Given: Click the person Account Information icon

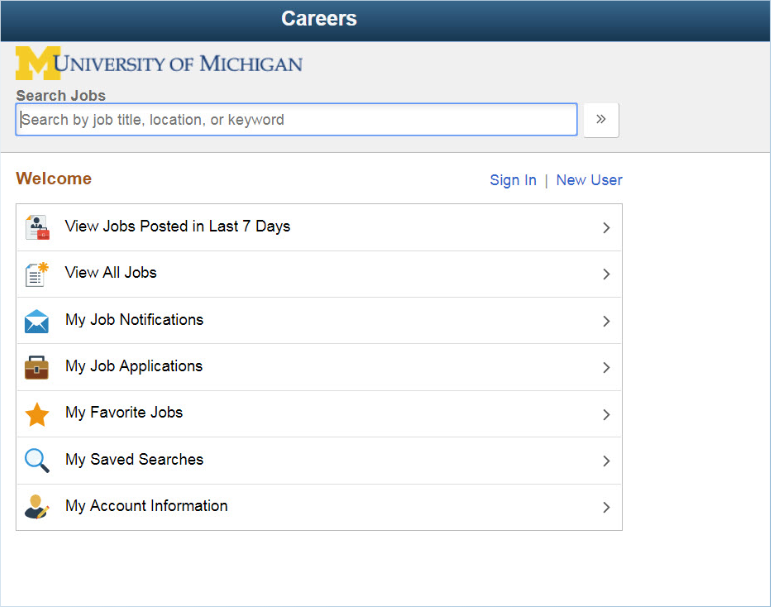Looking at the screenshot, I should [37, 507].
